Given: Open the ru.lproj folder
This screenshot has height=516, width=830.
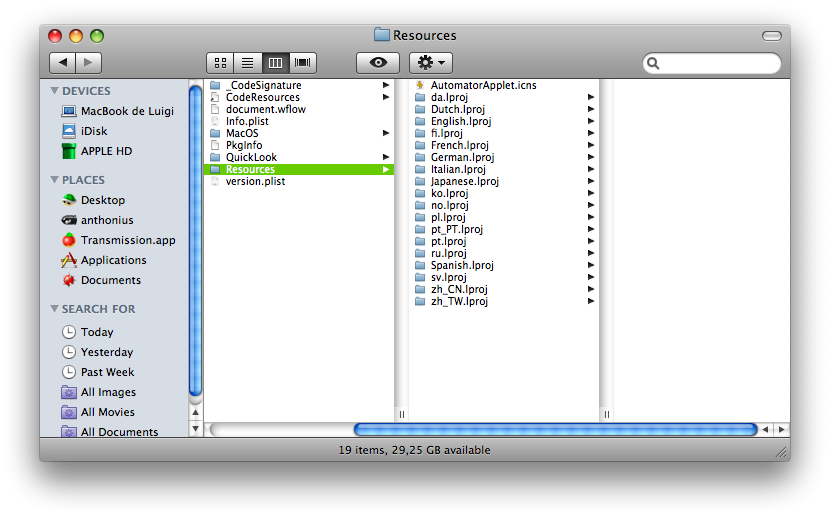Looking at the screenshot, I should coord(504,253).
